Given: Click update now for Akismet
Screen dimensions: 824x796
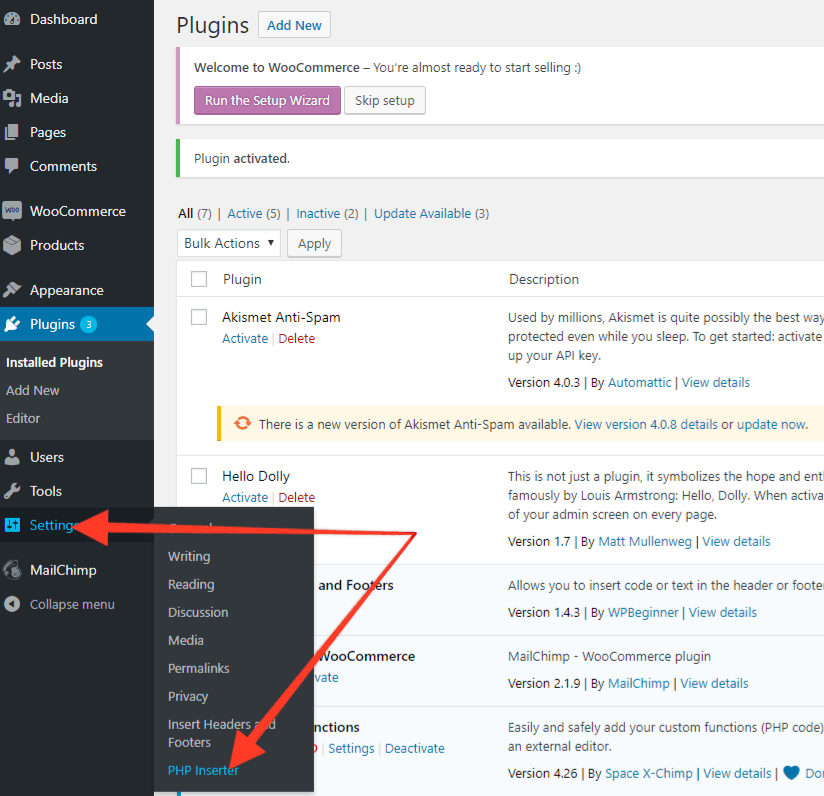Looking at the screenshot, I should pyautogui.click(x=771, y=424).
